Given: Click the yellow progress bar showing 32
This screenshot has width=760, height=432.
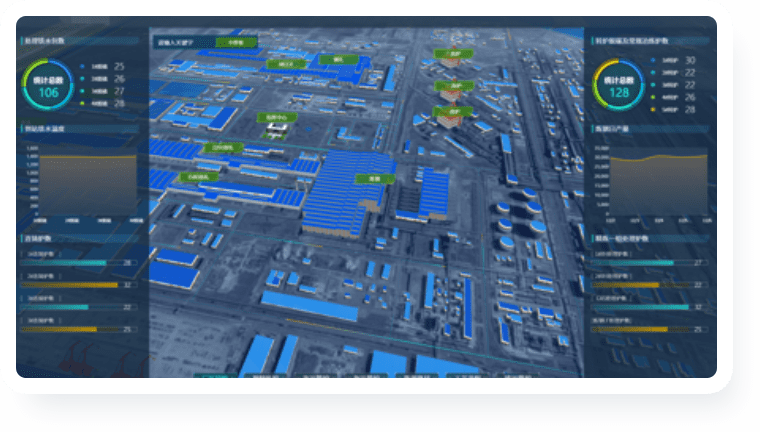Looking at the screenshot, I should 79,285.
